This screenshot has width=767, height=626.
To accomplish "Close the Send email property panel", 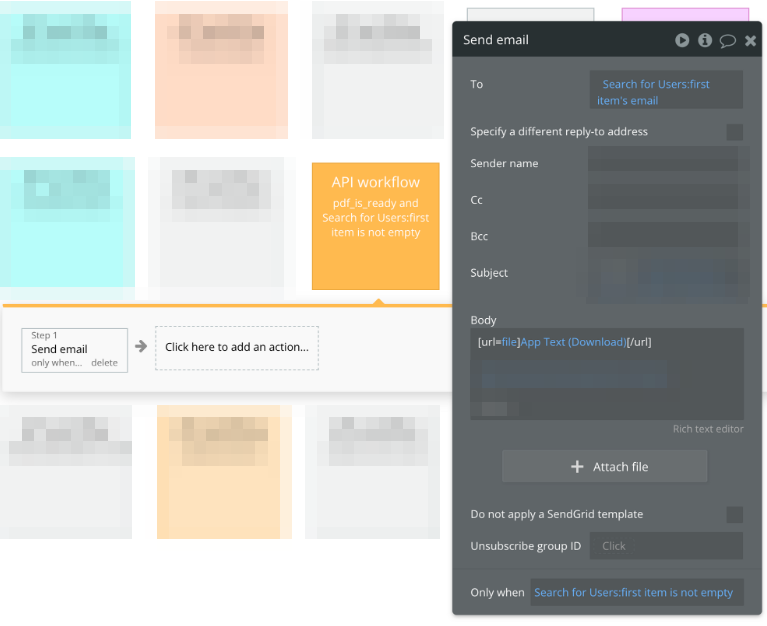I will pos(751,40).
